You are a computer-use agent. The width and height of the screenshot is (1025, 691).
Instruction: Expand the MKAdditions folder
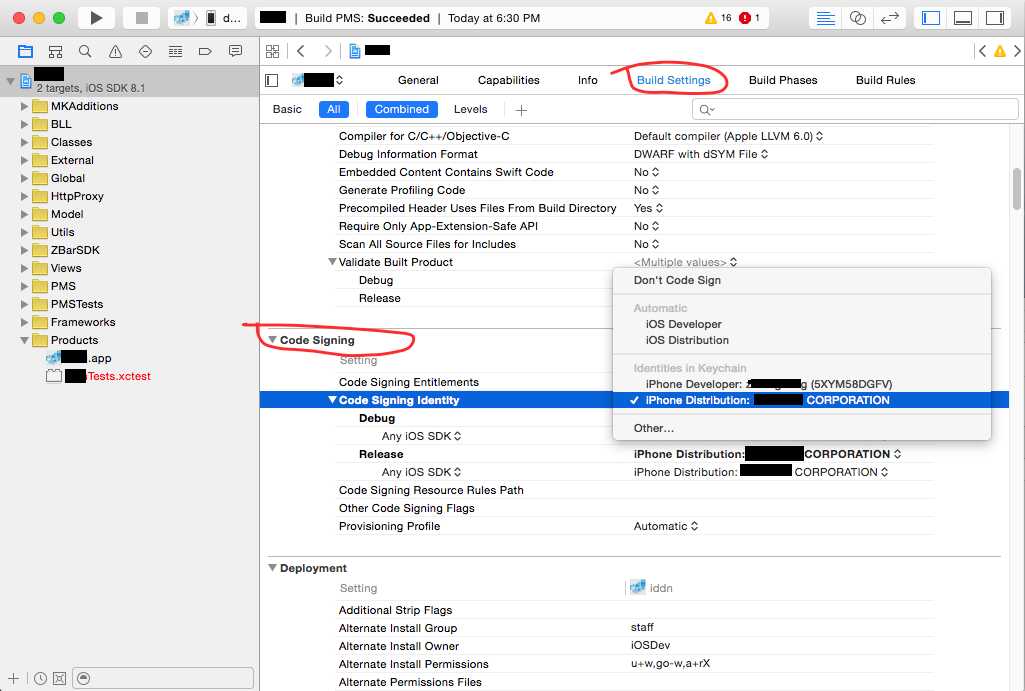[24, 106]
